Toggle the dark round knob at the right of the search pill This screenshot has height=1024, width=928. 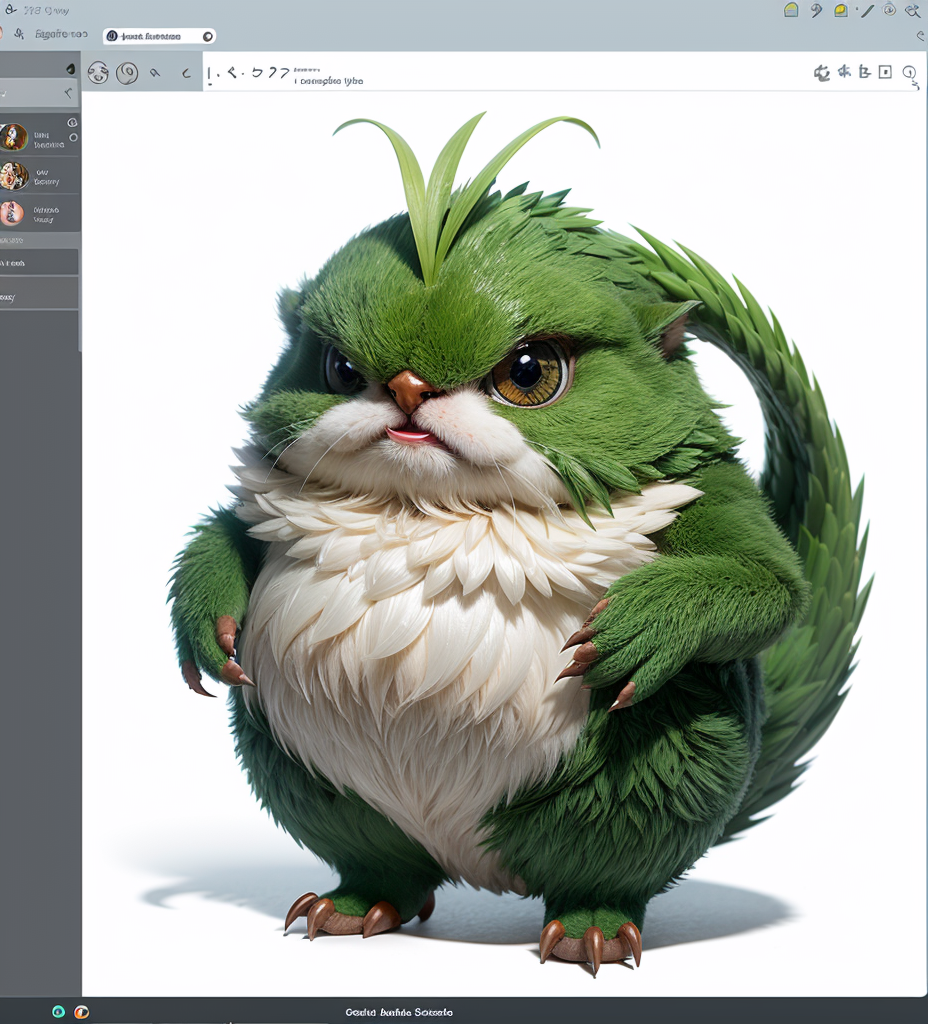click(208, 36)
